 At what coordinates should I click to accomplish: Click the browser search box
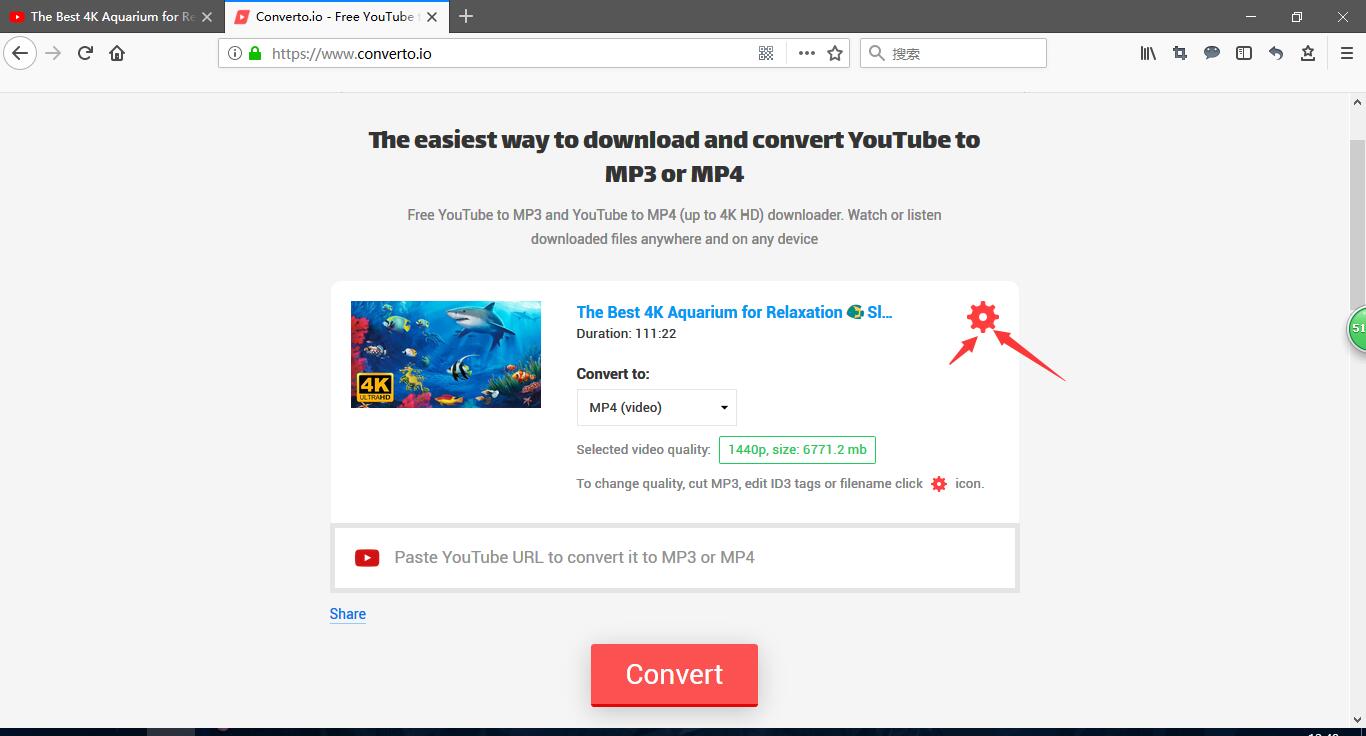click(x=953, y=53)
